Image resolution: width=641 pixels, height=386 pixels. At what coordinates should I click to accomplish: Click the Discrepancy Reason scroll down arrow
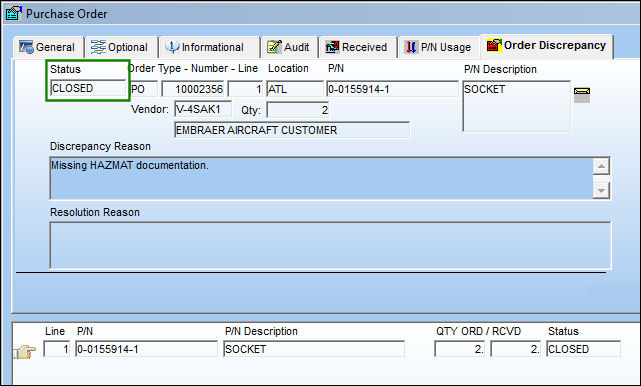coord(601,191)
